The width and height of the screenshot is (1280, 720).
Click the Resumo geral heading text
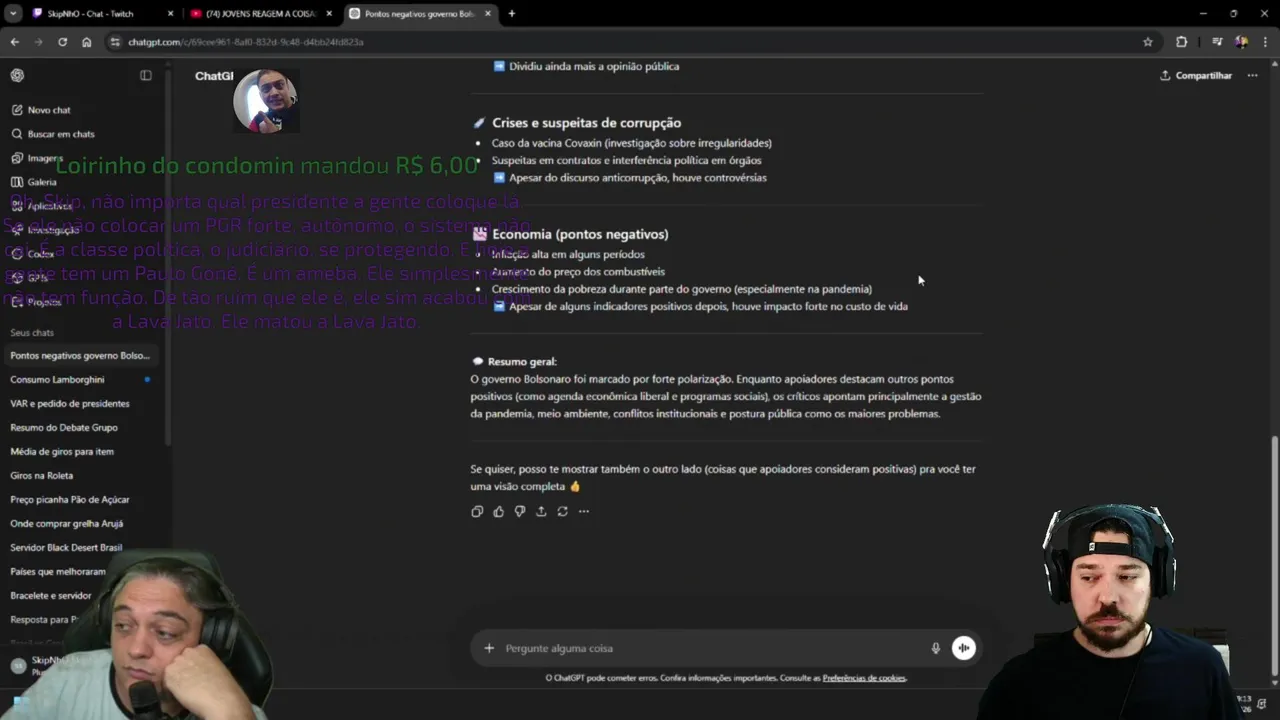click(x=523, y=361)
